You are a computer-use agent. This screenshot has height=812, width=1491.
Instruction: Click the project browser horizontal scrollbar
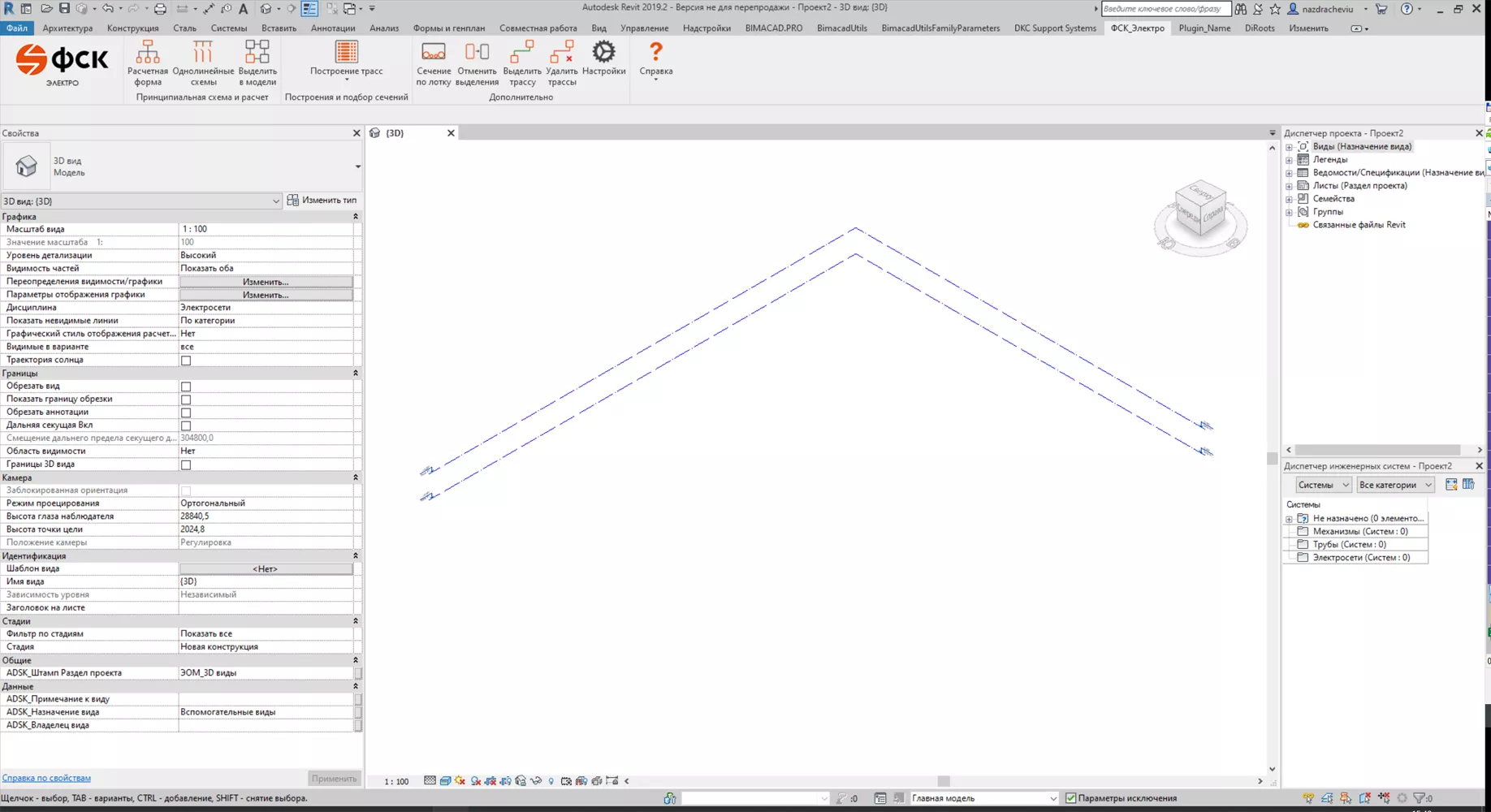[1377, 450]
